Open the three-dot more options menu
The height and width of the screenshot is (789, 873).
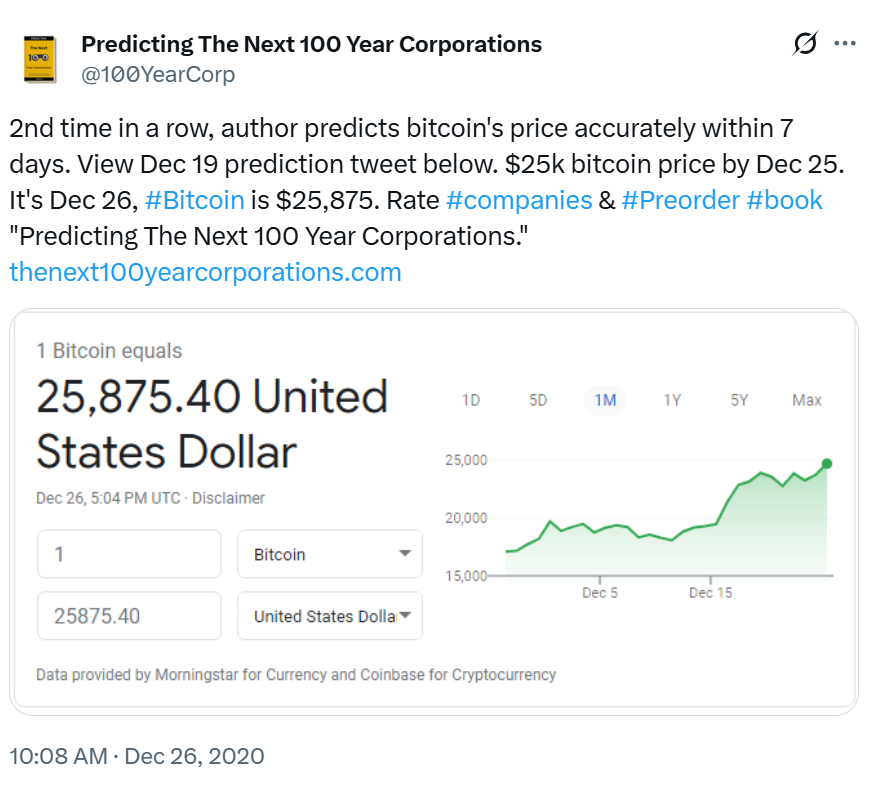pos(846,43)
